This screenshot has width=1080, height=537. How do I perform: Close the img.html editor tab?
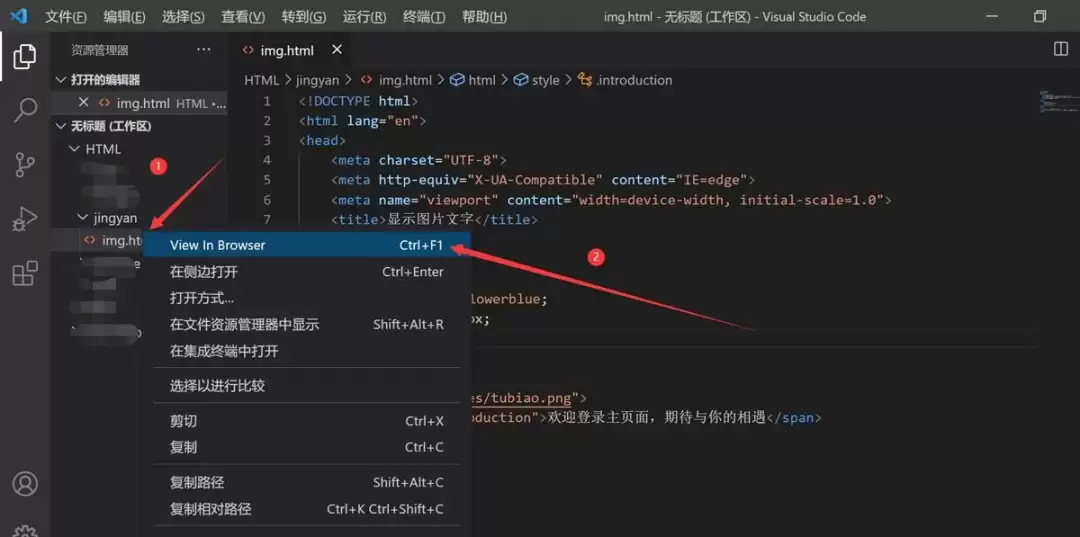click(337, 50)
